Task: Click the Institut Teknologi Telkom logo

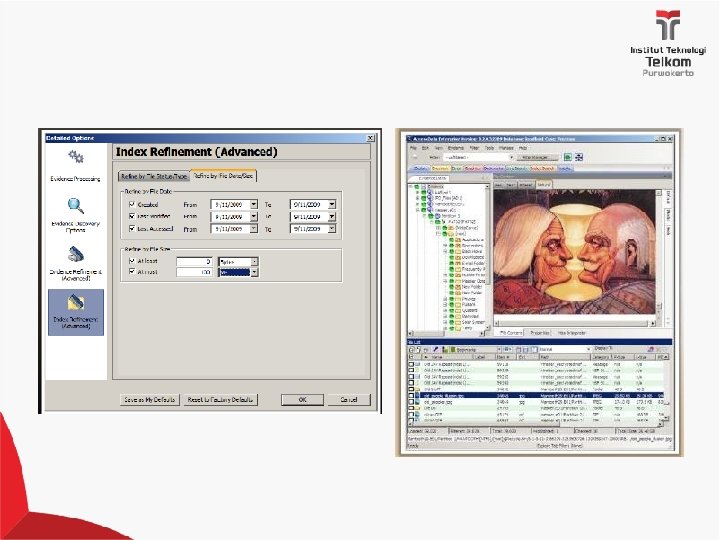Action: [x=668, y=43]
